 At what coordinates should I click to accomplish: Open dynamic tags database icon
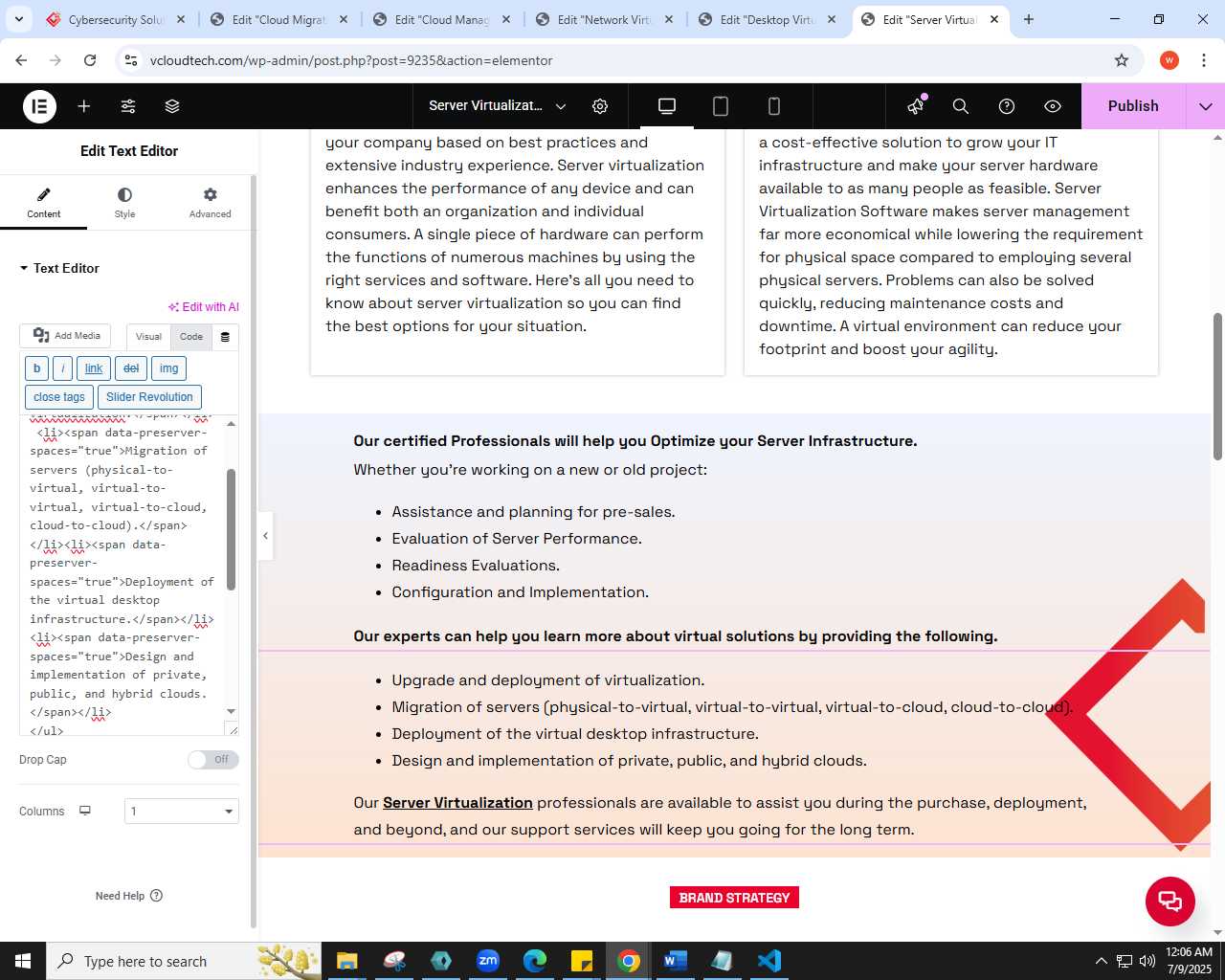click(x=225, y=337)
